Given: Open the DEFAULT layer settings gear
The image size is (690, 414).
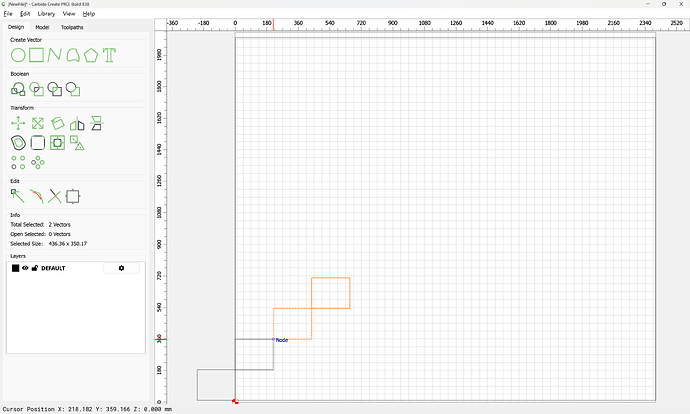Looking at the screenshot, I should [122, 268].
